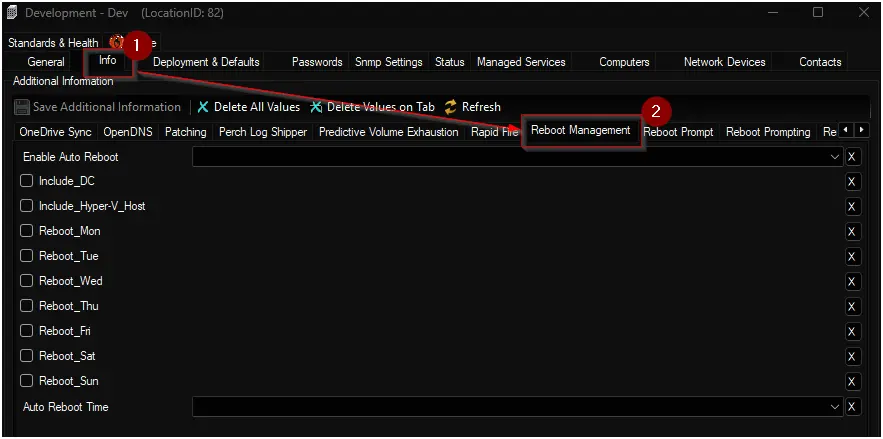Clear the Reboot_Sun value with X

coord(853,382)
